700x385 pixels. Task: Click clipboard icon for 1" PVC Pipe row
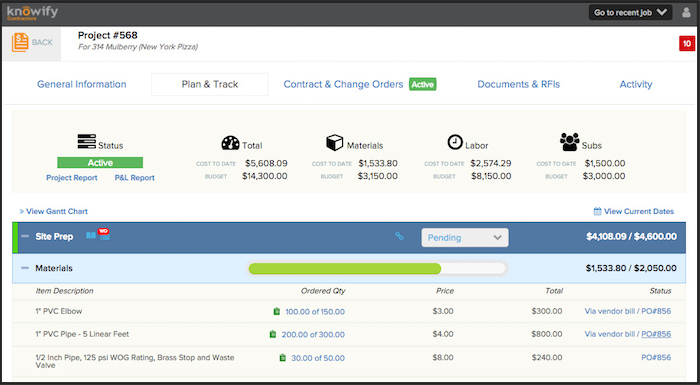tap(273, 334)
